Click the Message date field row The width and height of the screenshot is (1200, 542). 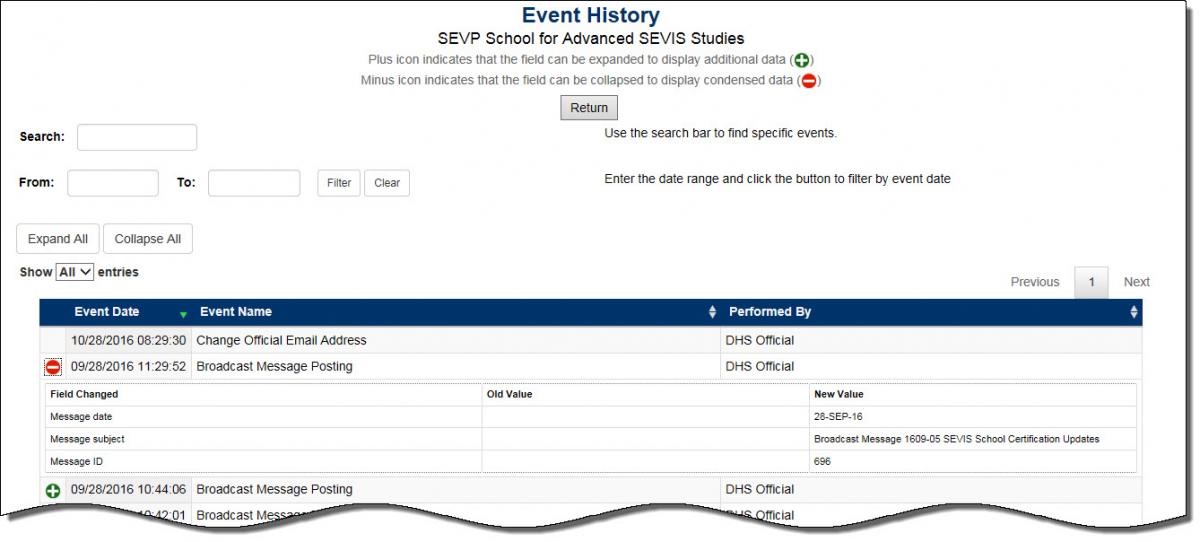coord(591,417)
